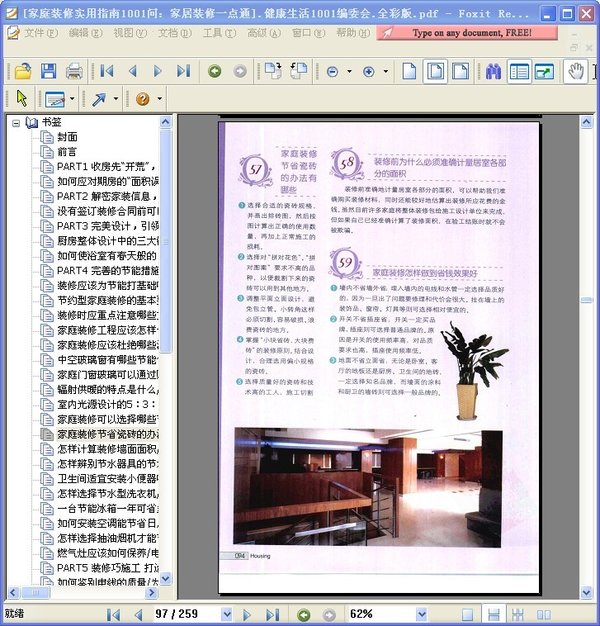600x626 pixels.
Task: Toggle the bookmarks panel layout button
Action: (x=519, y=71)
